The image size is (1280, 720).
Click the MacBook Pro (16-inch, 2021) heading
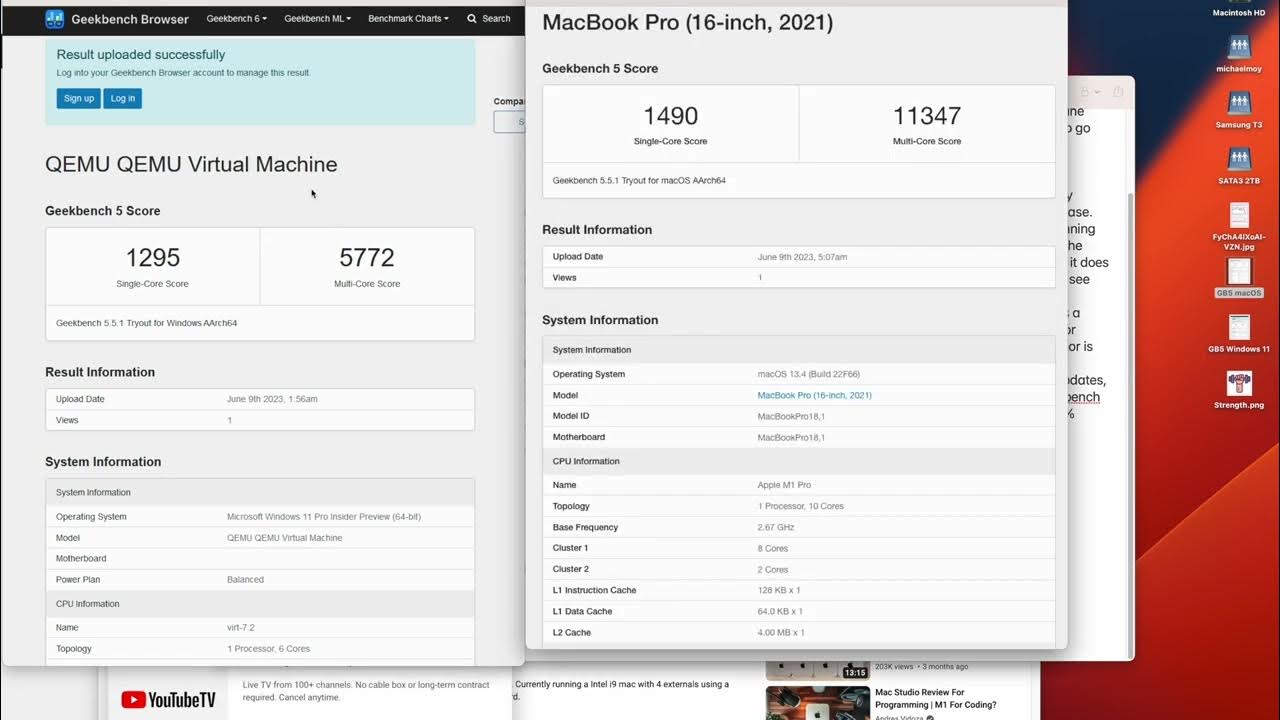687,22
